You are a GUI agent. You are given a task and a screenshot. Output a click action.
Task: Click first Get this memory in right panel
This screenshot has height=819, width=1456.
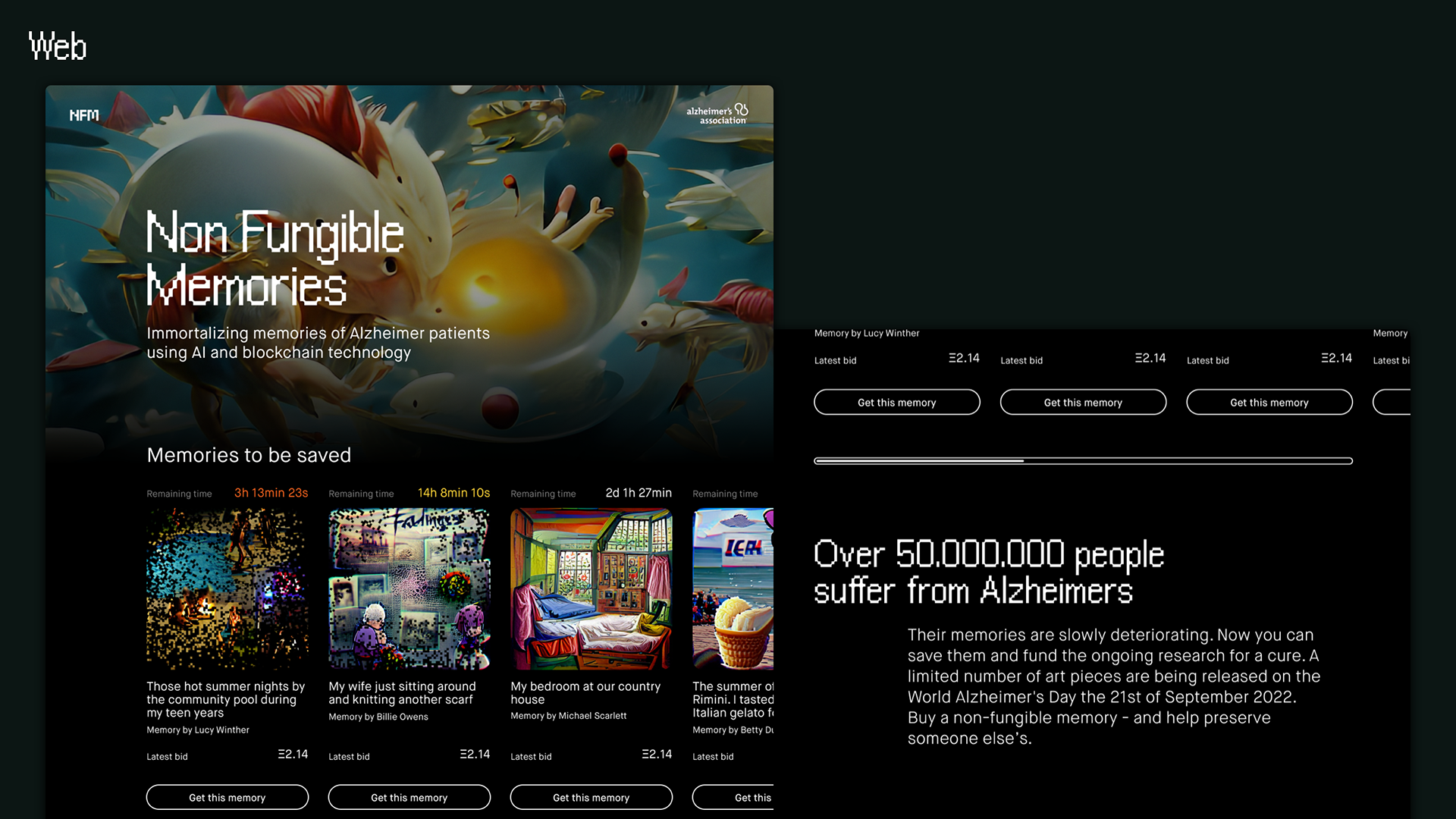click(897, 402)
